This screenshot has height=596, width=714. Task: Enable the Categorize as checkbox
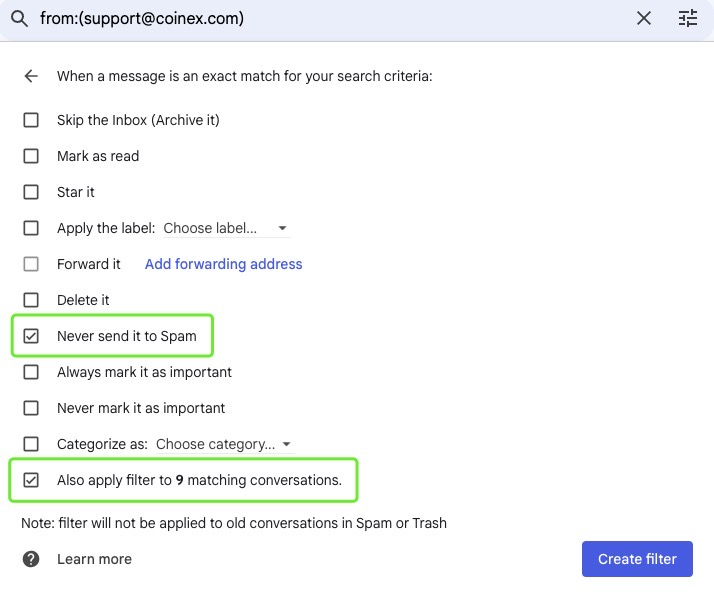click(x=31, y=444)
